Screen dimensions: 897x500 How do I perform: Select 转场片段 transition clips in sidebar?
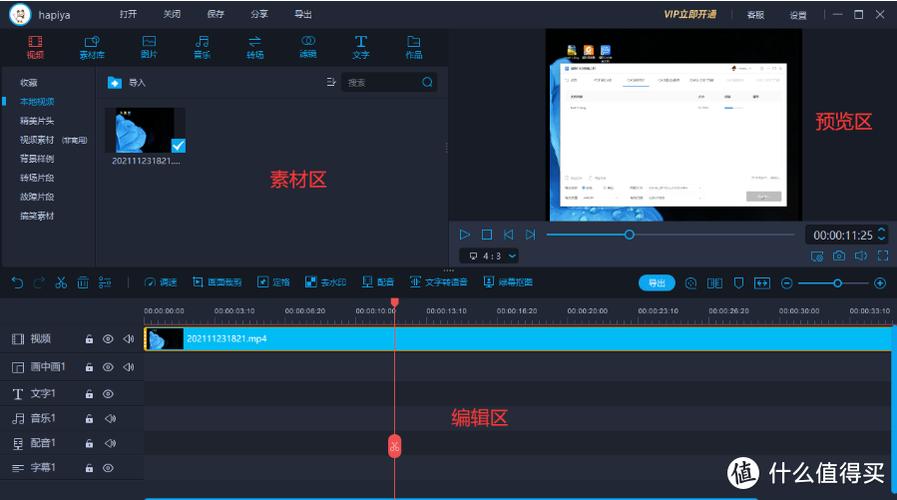coord(37,177)
